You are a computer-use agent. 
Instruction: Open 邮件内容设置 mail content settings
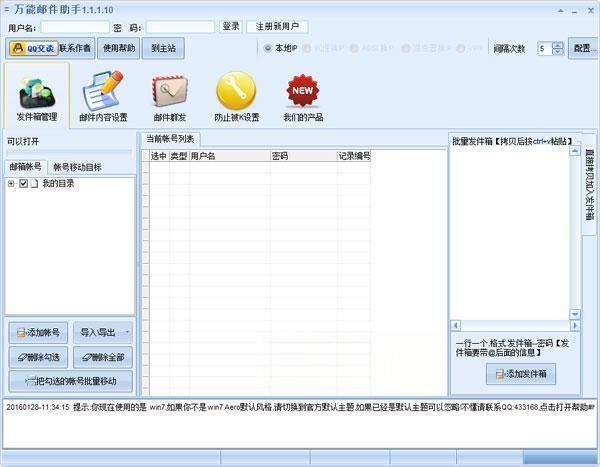103,96
